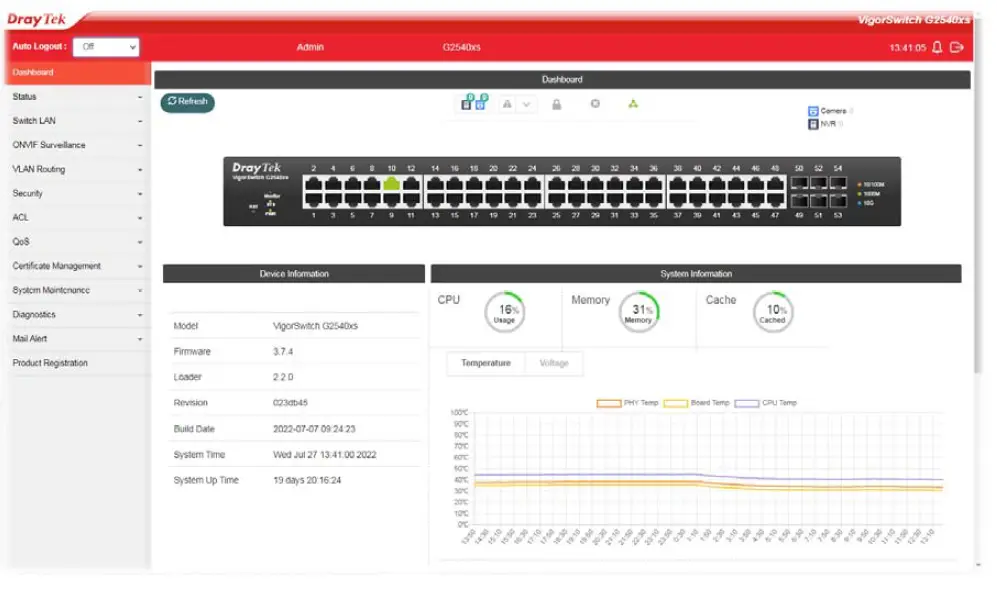Screen dimensions: 997x596
Task: Click the Refresh button on the dashboard
Action: tap(189, 101)
